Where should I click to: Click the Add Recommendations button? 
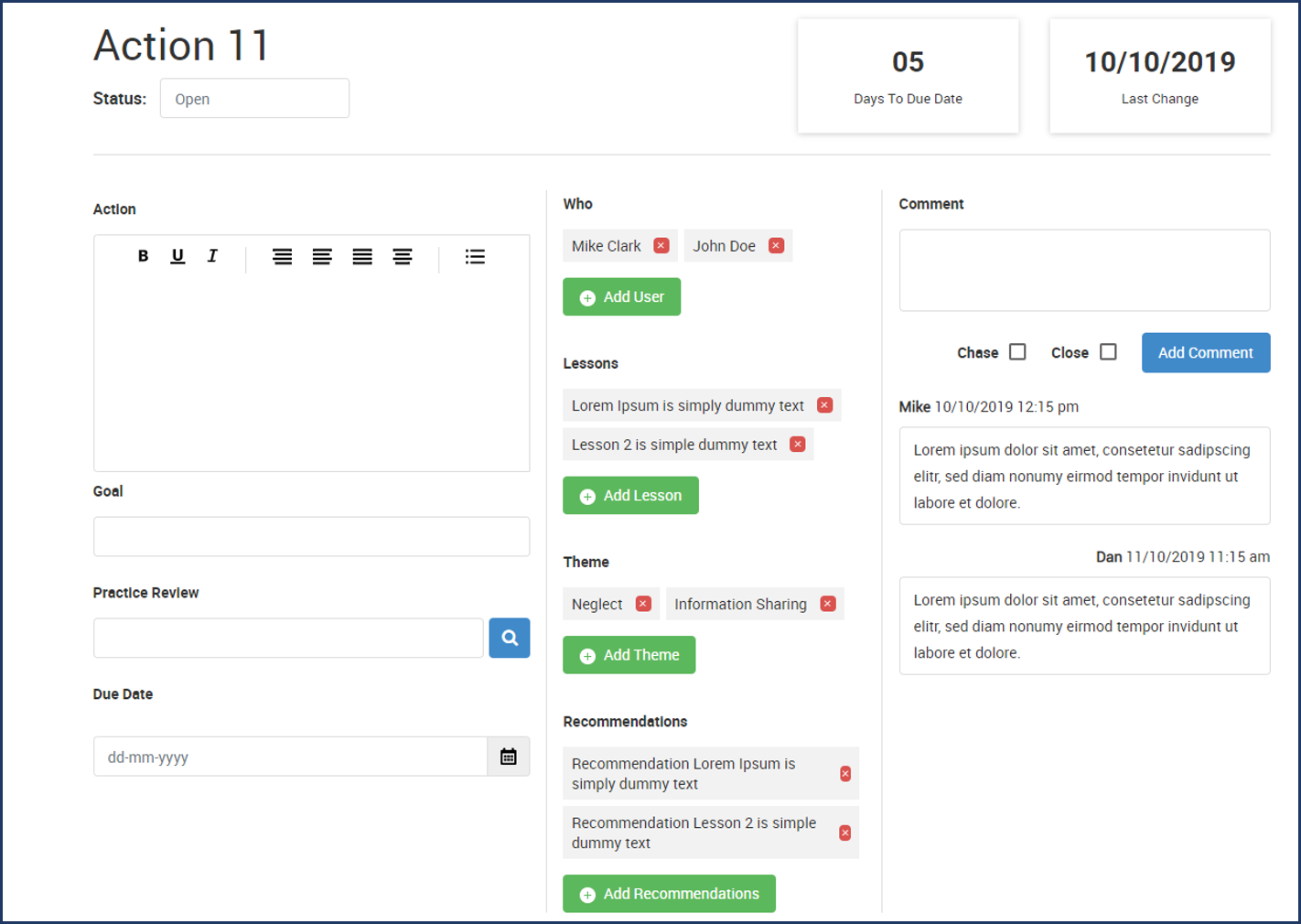click(669, 893)
